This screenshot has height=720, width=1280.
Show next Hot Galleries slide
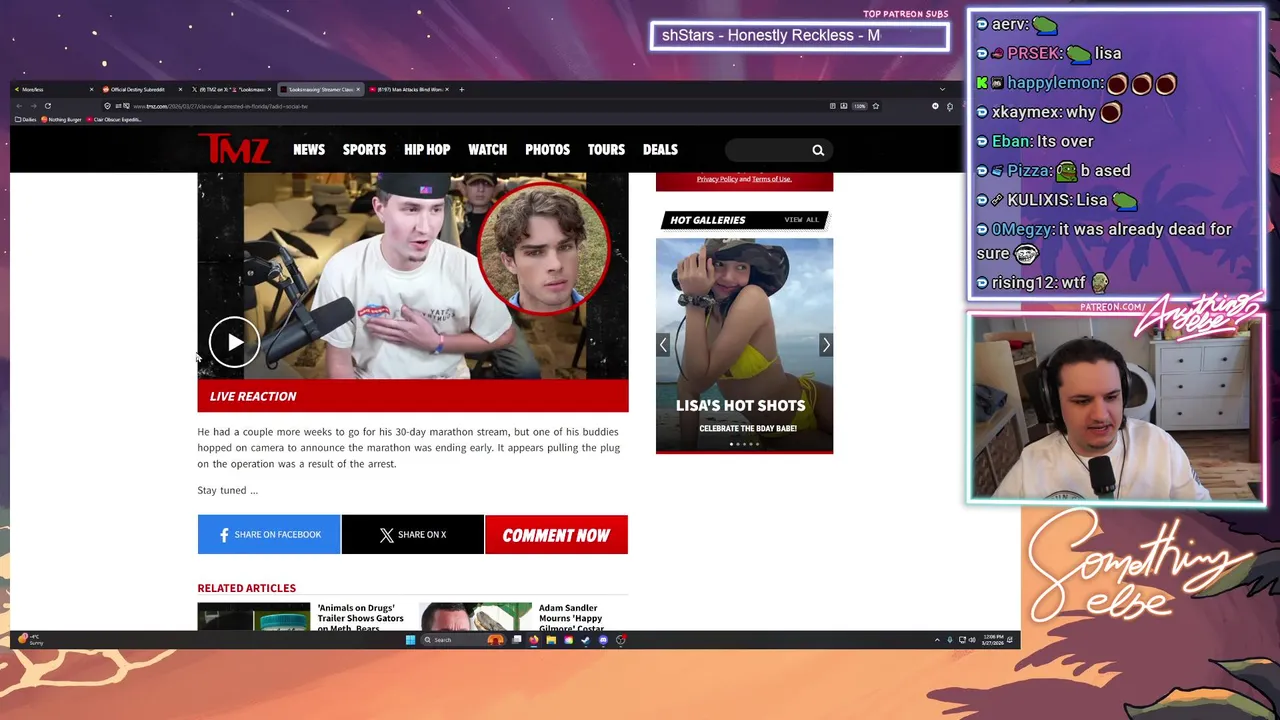(x=826, y=345)
